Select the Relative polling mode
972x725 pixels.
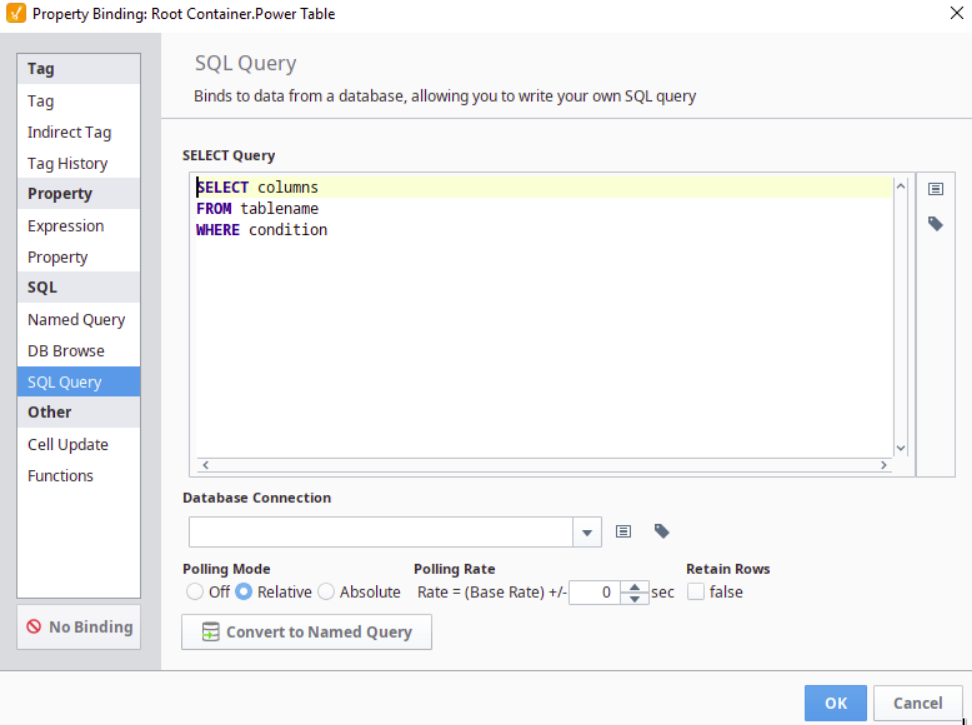point(243,592)
